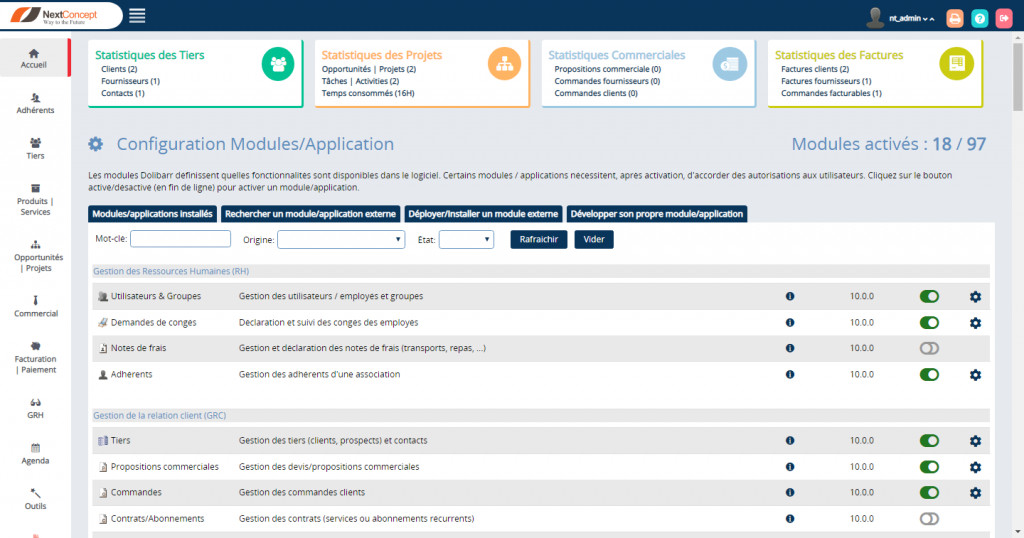
Task: Switch to Rechercher un module/application externe tab
Action: (311, 214)
